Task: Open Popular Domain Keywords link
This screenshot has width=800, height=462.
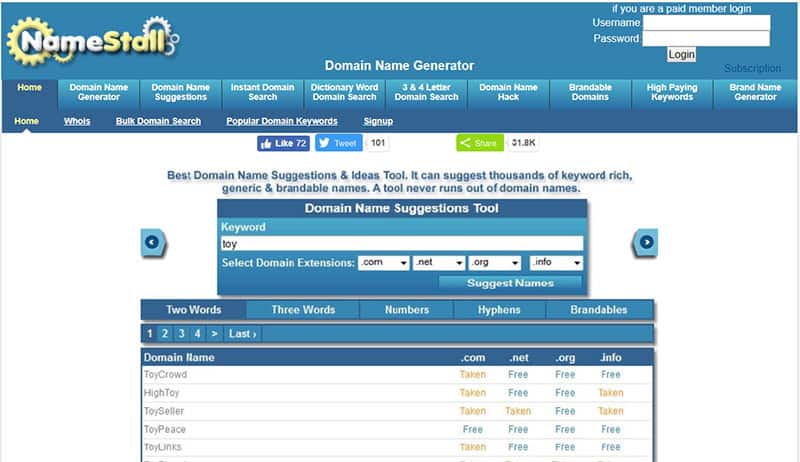Action: coord(282,121)
